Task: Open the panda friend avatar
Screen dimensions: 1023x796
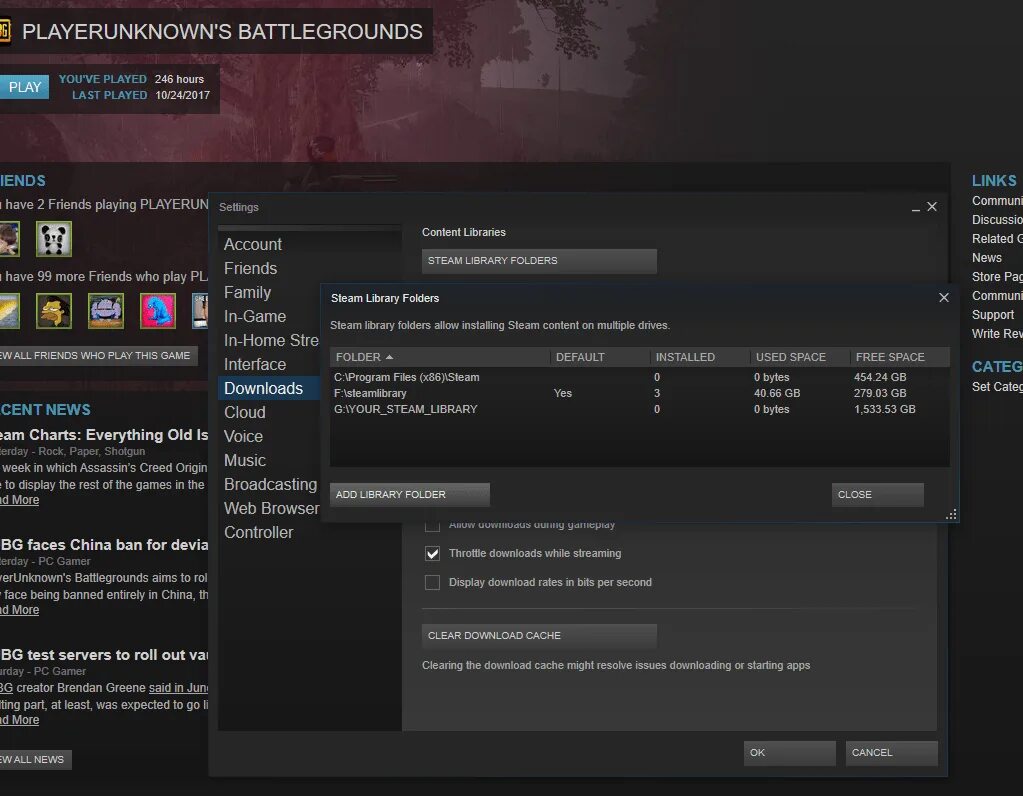Action: click(x=53, y=239)
